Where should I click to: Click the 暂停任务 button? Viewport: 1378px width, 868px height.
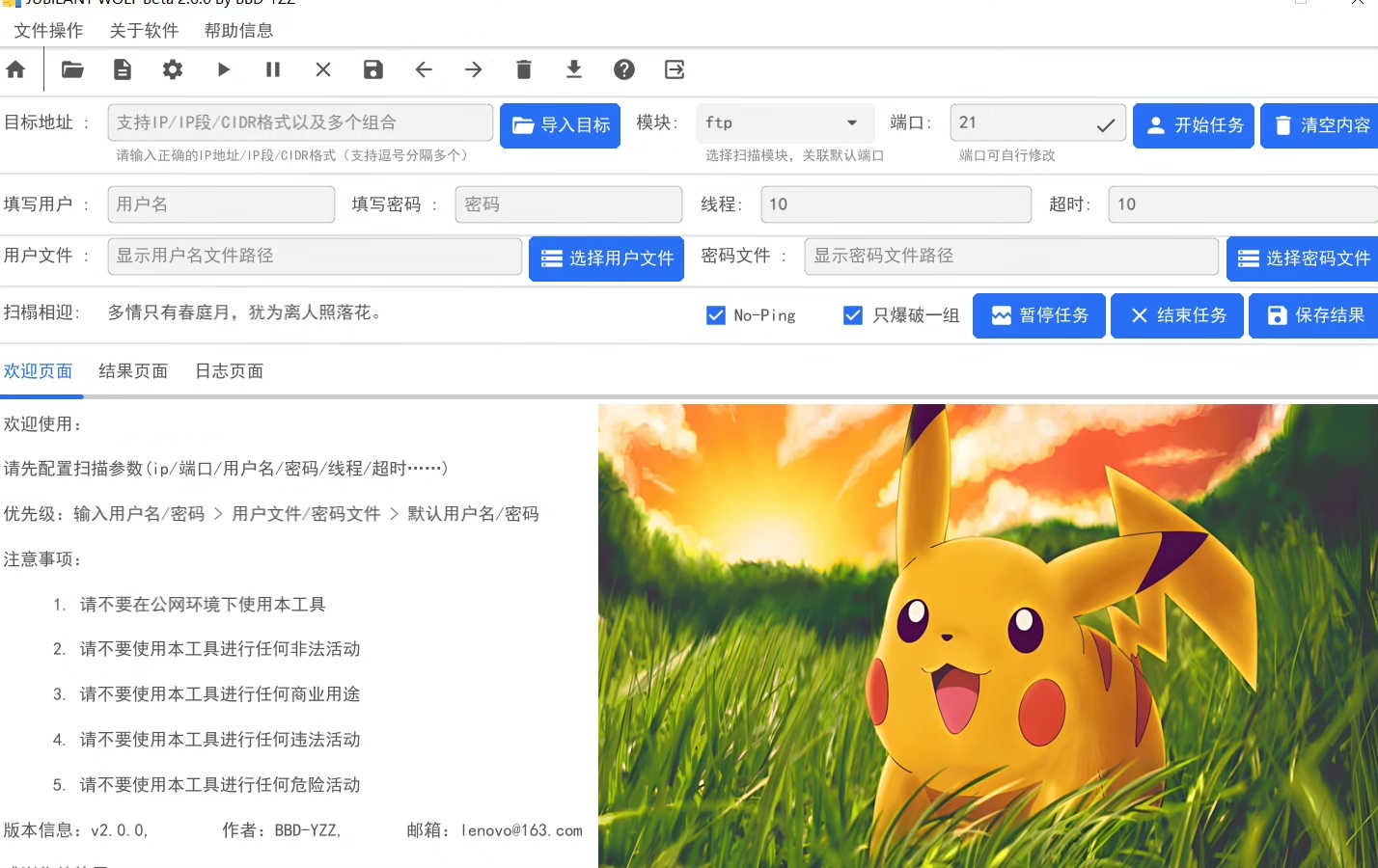pyautogui.click(x=1039, y=315)
